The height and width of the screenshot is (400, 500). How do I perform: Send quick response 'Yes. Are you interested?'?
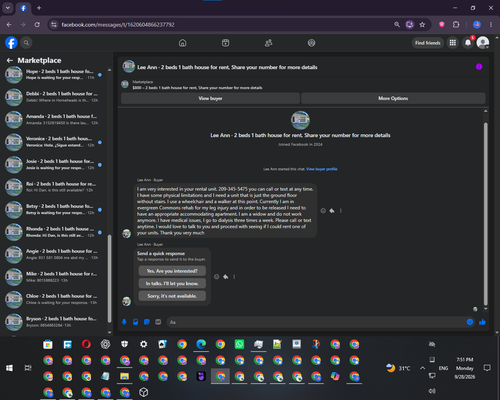pos(172,271)
